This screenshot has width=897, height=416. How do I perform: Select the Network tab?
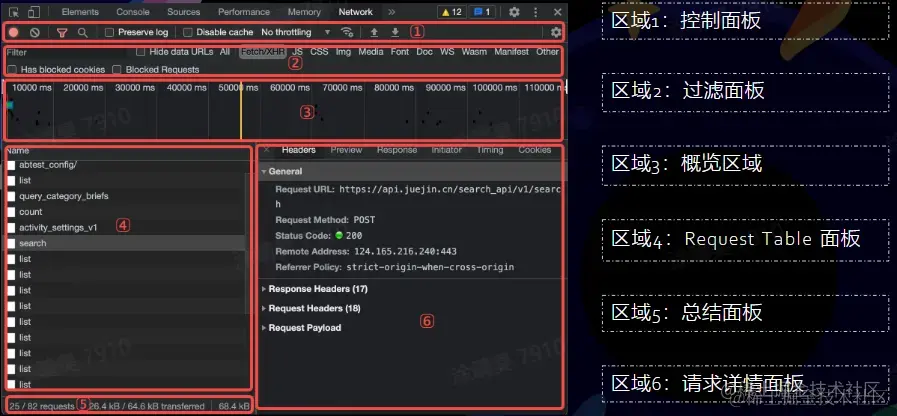point(355,11)
